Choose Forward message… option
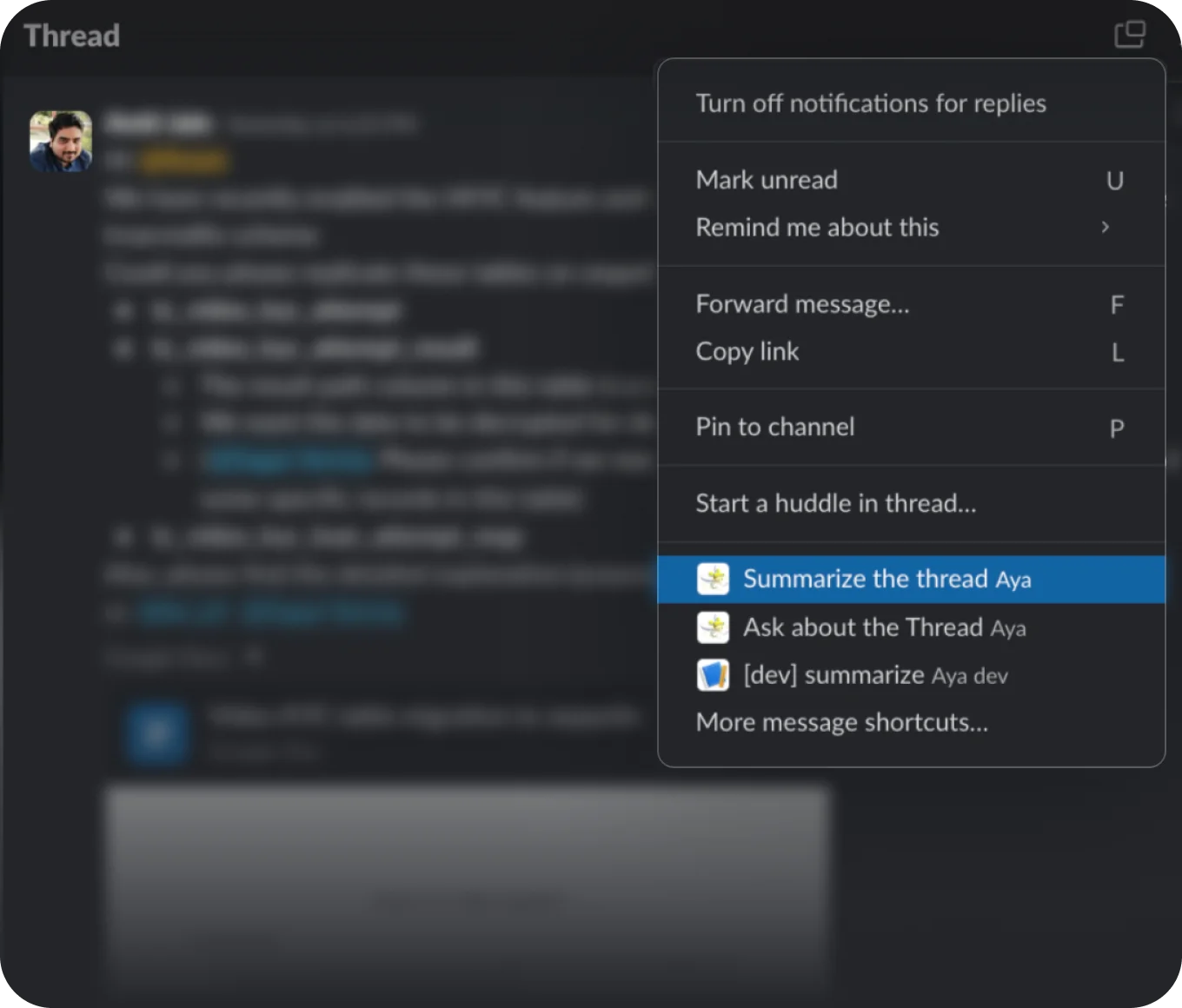Image resolution: width=1182 pixels, height=1008 pixels. point(802,304)
